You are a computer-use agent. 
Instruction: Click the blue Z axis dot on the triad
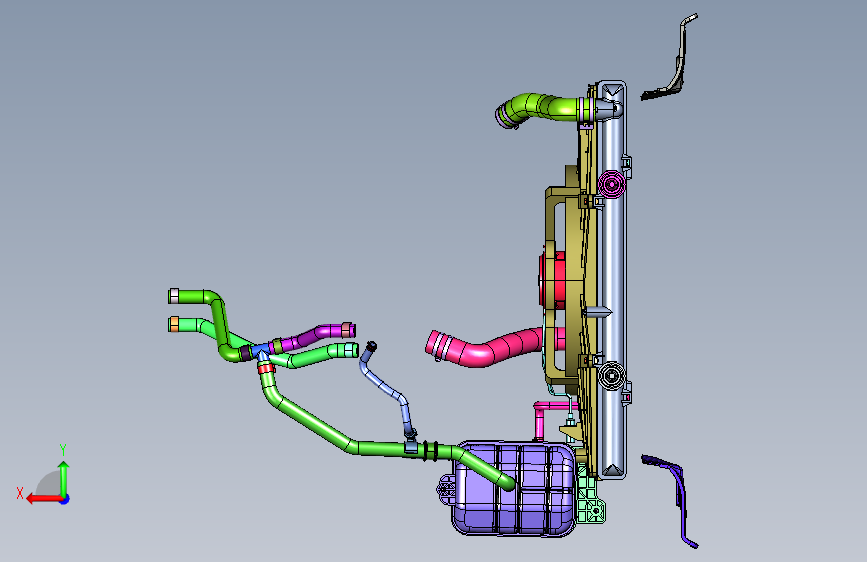click(65, 499)
